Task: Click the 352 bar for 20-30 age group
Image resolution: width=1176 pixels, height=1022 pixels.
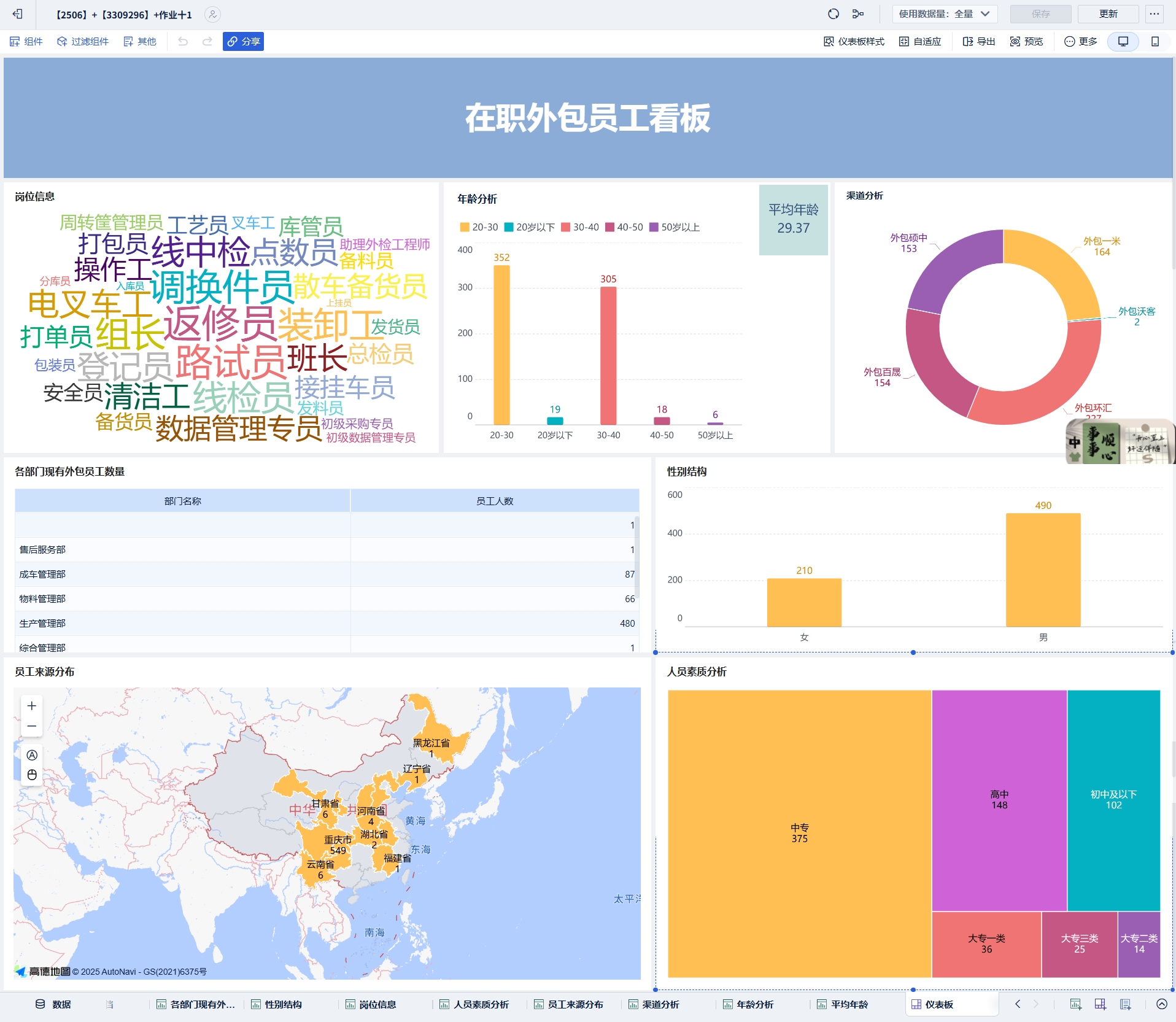Action: point(501,344)
